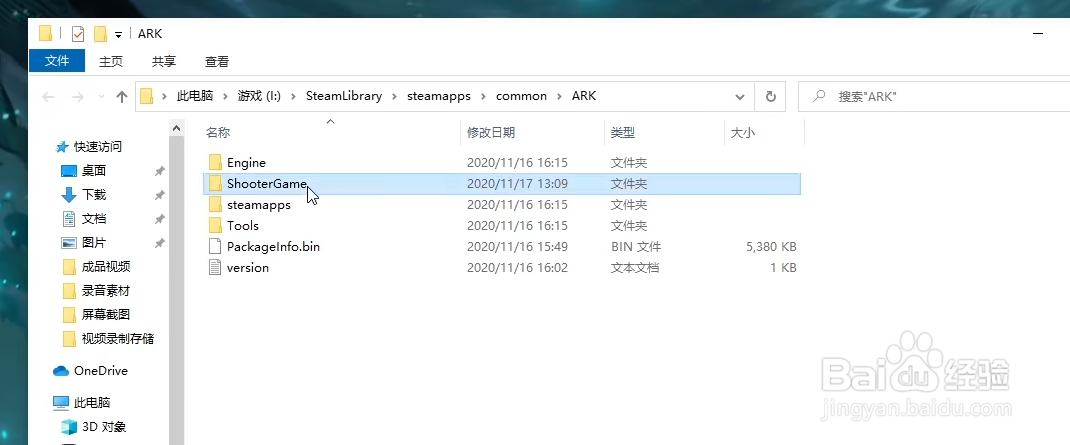This screenshot has height=445, width=1070.
Task: Click pin icon next to 下载
Action: pos(160,195)
